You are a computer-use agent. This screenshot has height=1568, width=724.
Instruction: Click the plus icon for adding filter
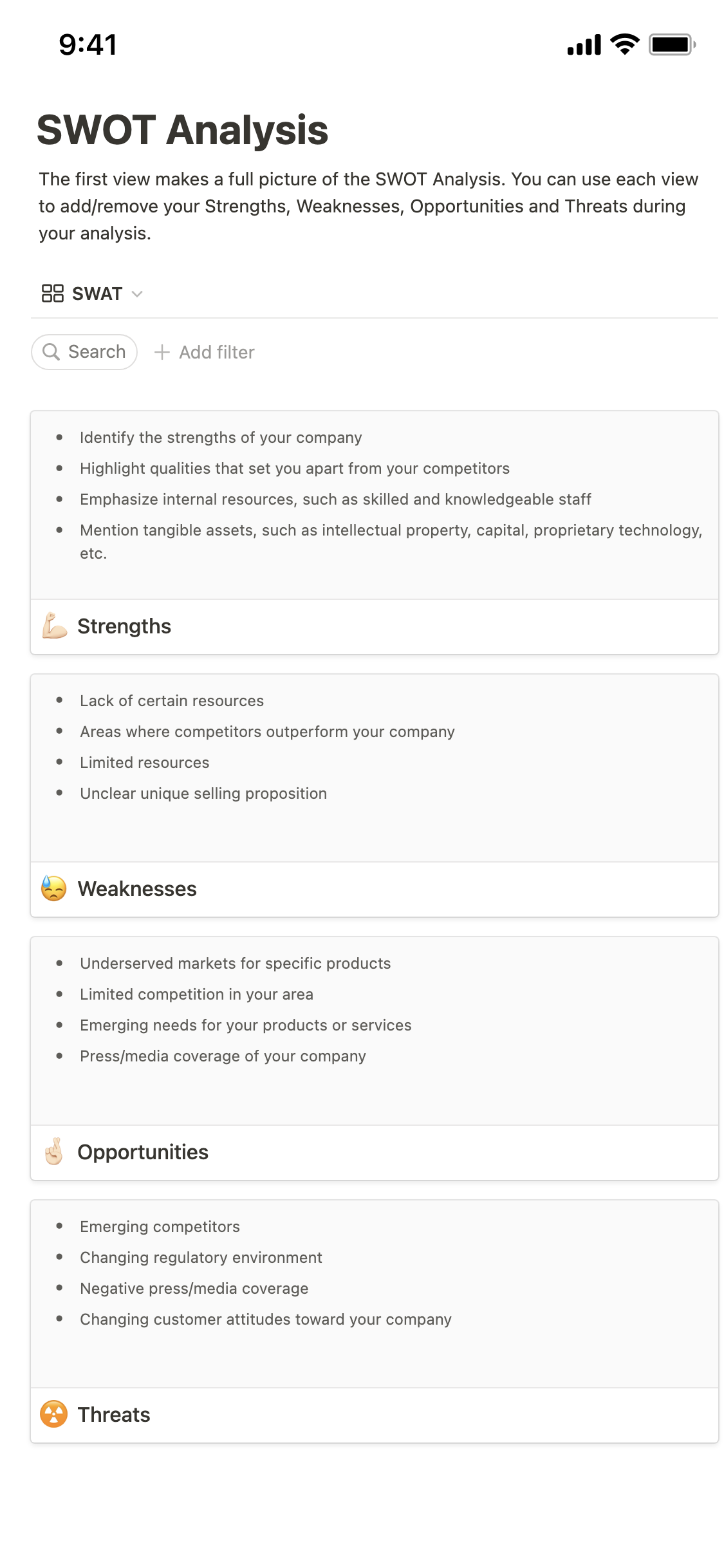162,352
